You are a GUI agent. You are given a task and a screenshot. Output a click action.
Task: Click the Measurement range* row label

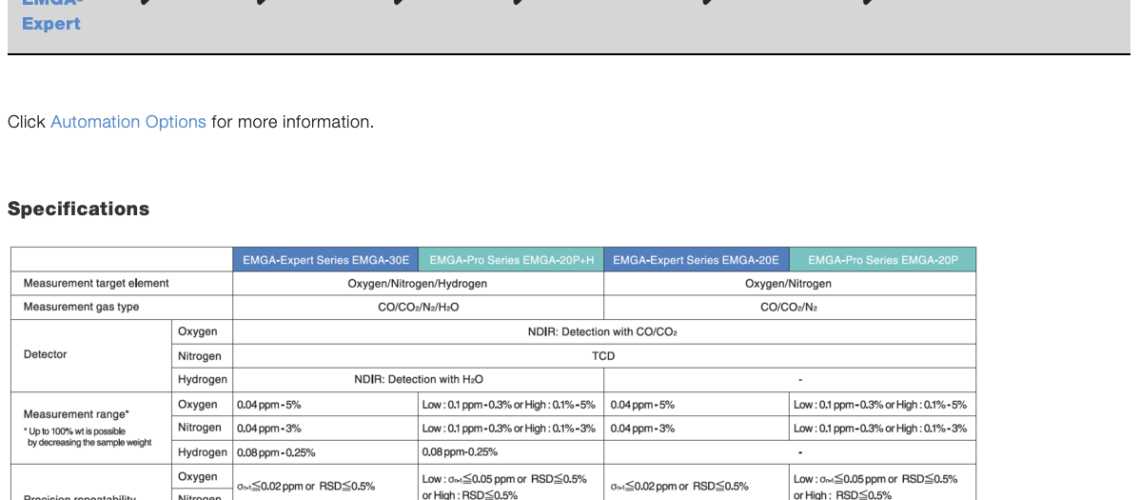coord(76,414)
